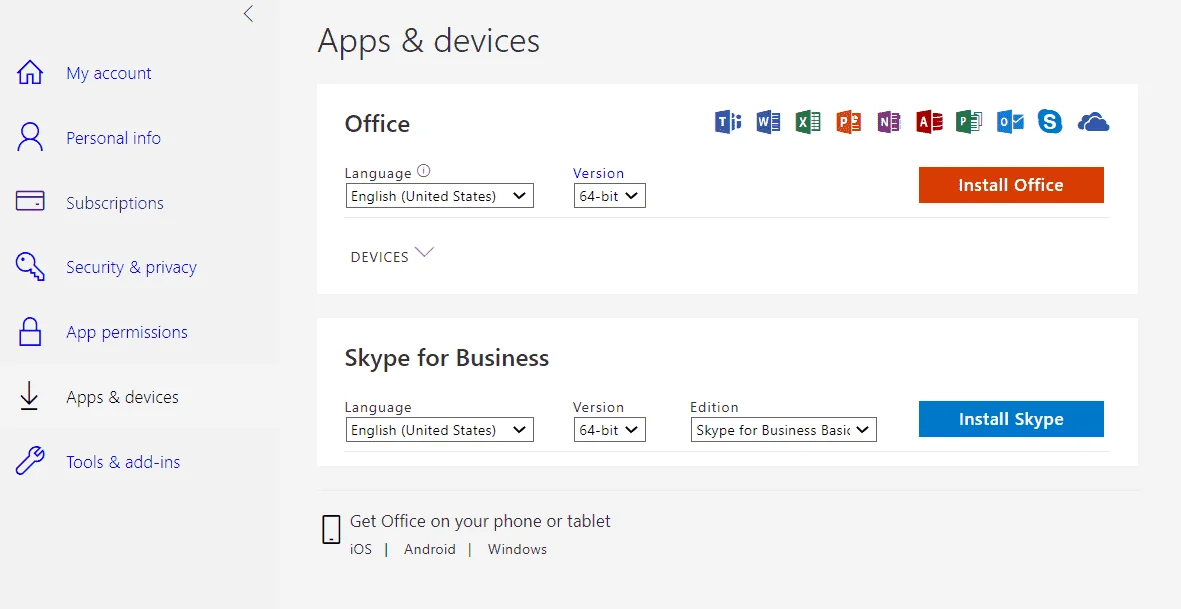Expand the DEVICES section
The height and width of the screenshot is (609, 1181).
tap(392, 256)
